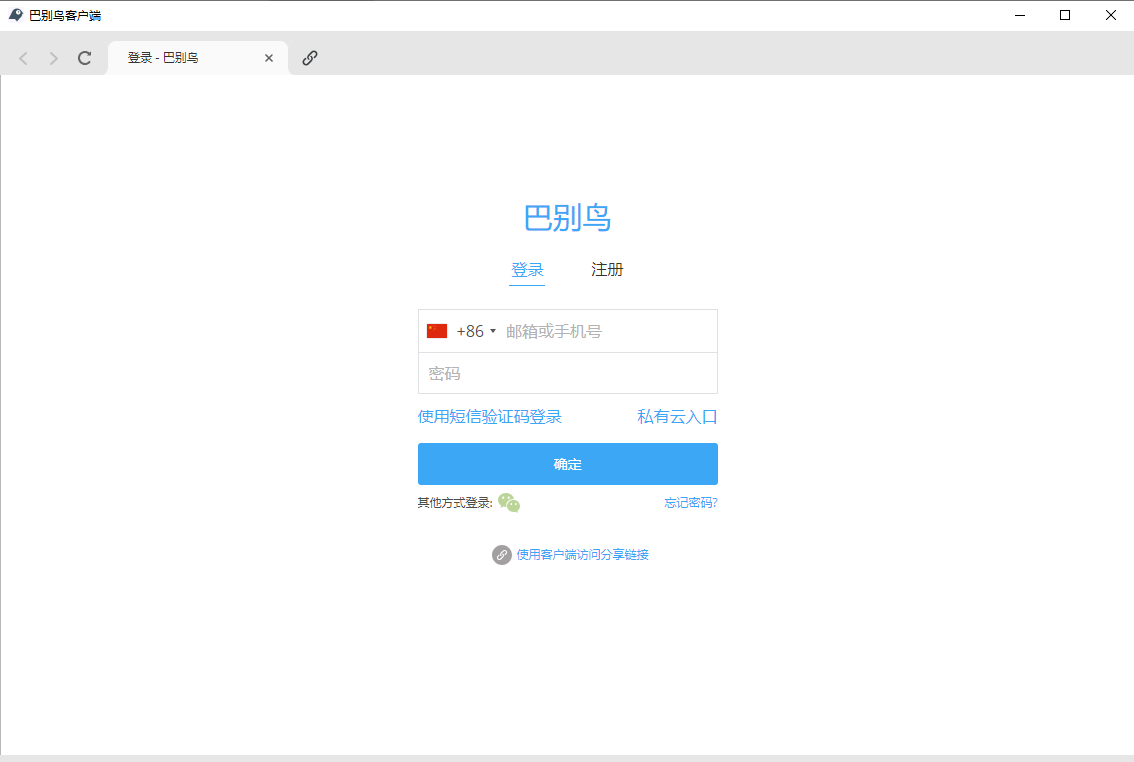Viewport: 1134px width, 762px height.
Task: Switch to the 注册 tab
Action: (x=607, y=270)
